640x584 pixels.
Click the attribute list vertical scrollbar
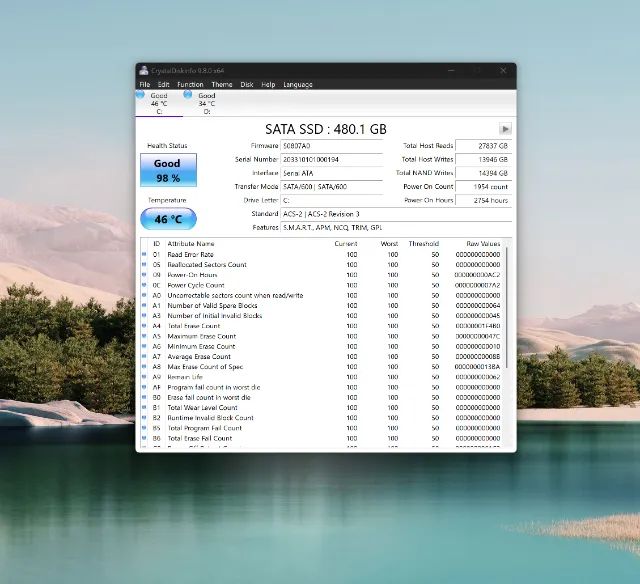507,307
